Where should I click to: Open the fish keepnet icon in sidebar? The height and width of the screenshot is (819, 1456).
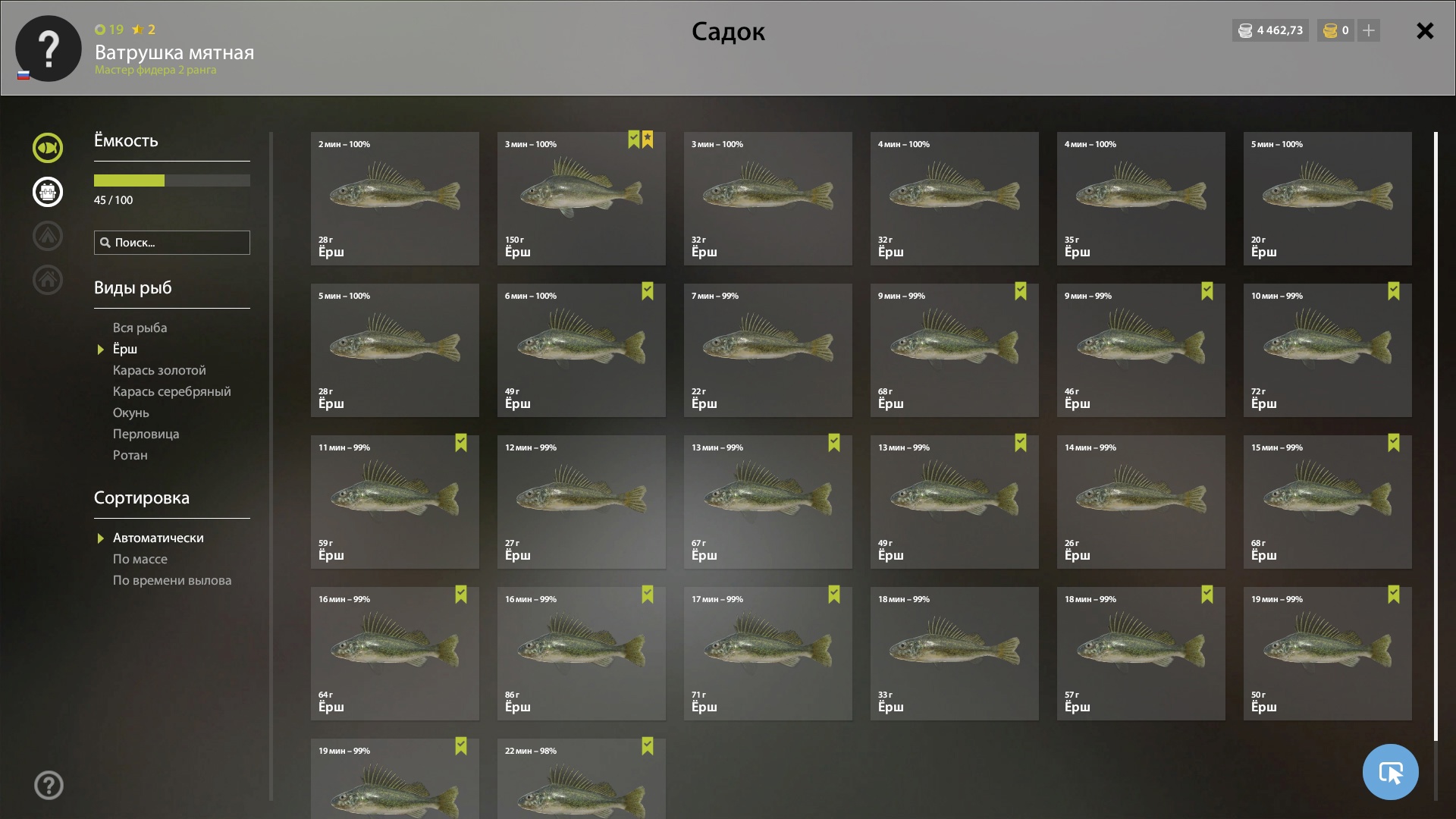tap(47, 148)
